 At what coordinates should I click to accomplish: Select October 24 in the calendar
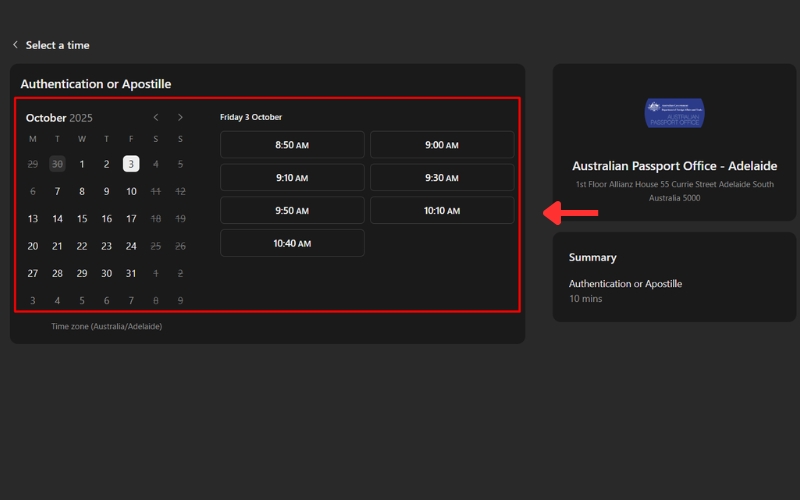[x=131, y=246]
